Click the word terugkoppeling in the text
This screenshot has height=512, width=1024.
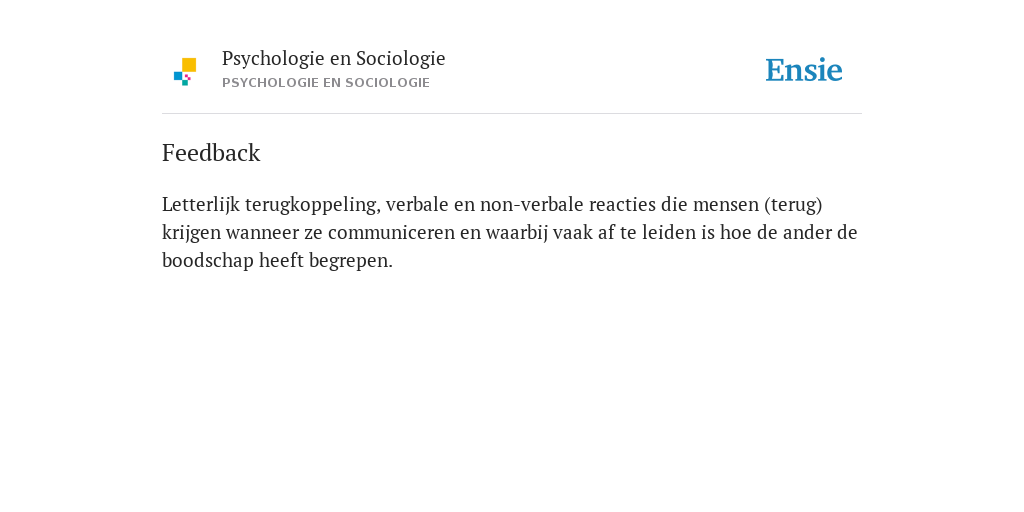pos(312,204)
